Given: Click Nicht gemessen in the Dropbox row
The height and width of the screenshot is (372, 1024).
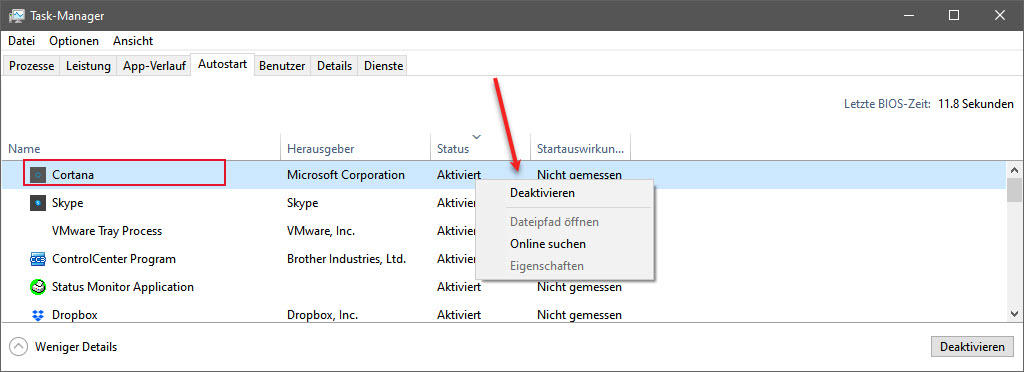Looking at the screenshot, I should coord(579,315).
